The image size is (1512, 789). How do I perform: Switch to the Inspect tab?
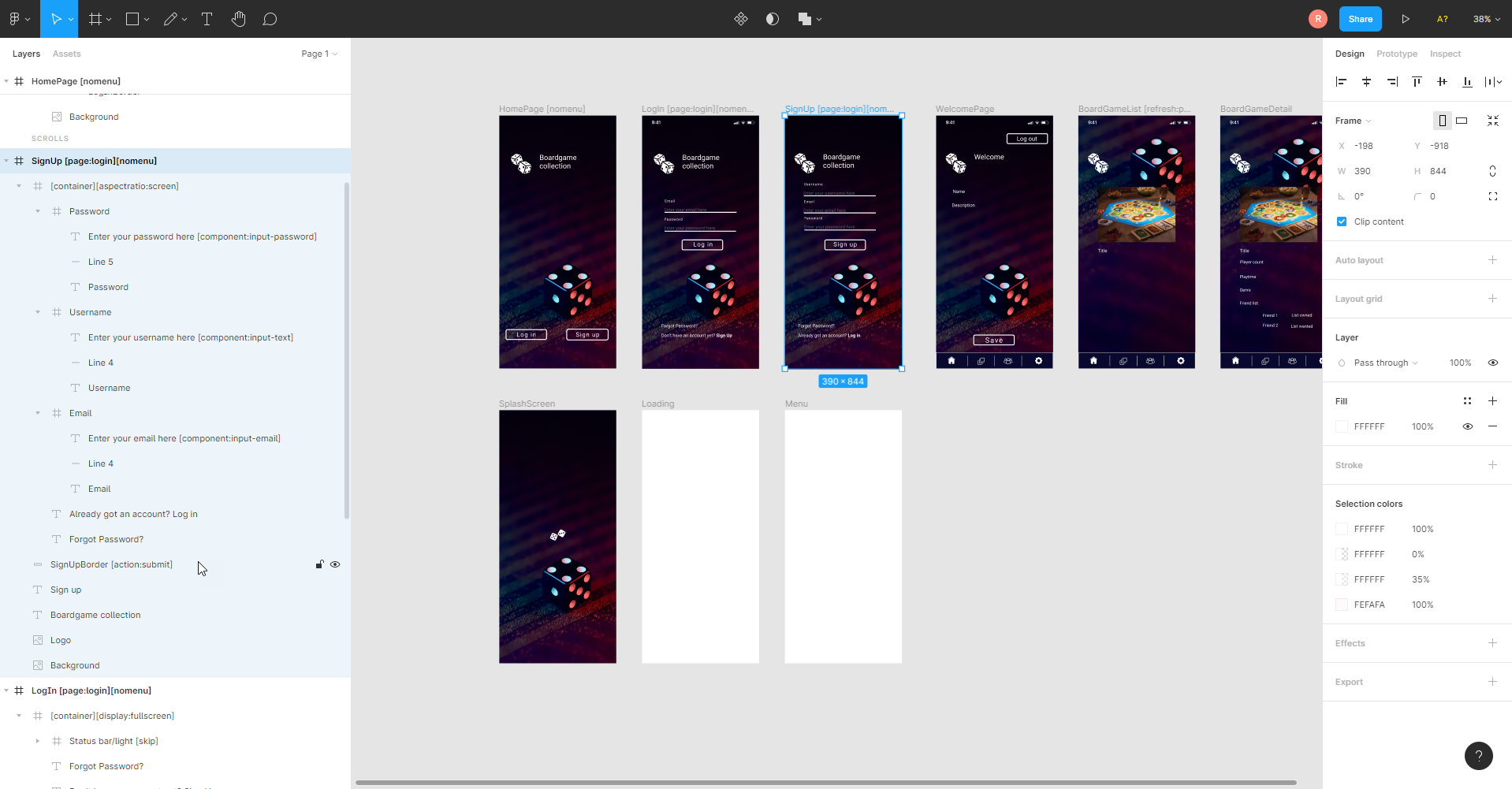[1445, 54]
